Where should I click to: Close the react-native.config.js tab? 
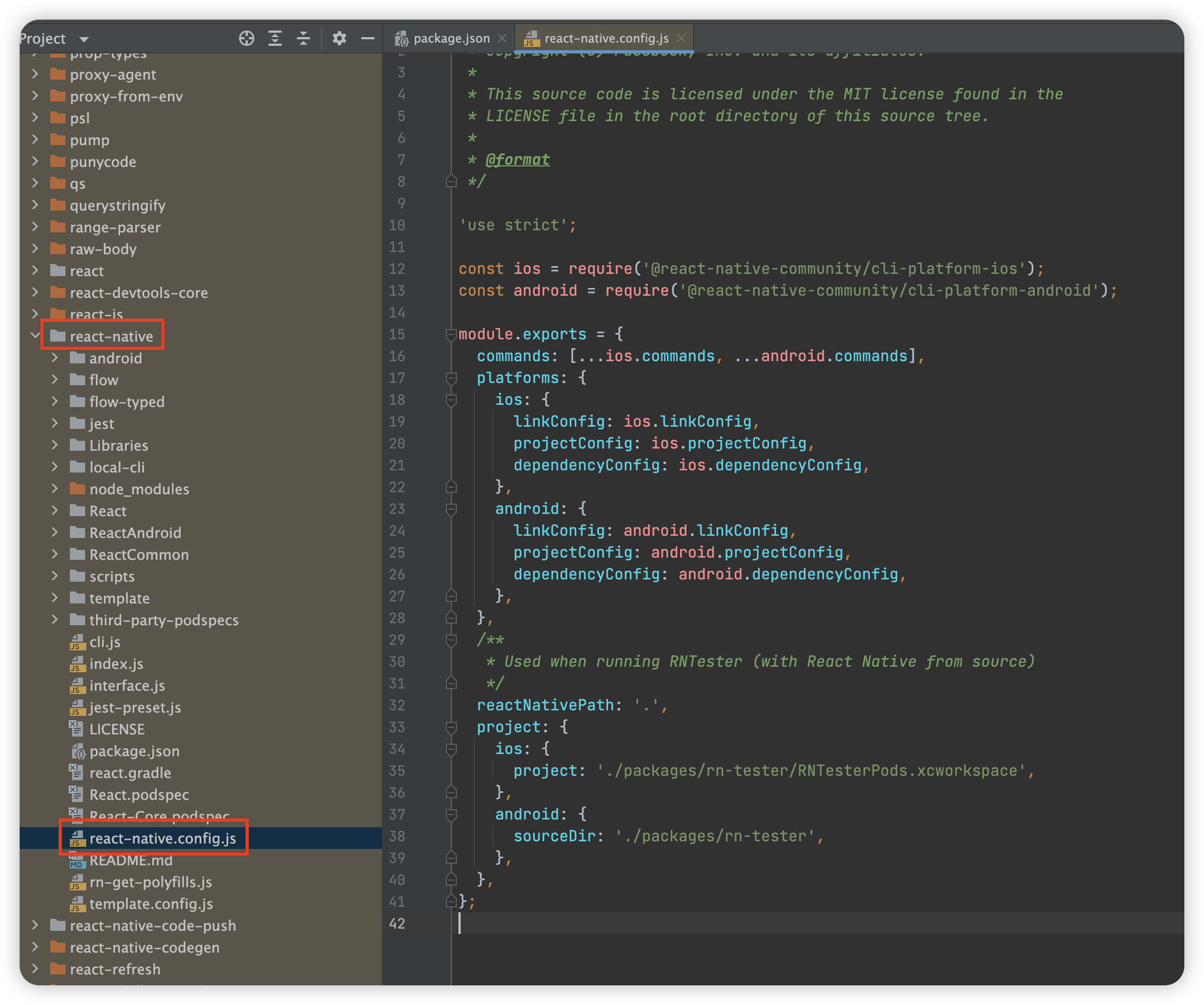tap(681, 38)
